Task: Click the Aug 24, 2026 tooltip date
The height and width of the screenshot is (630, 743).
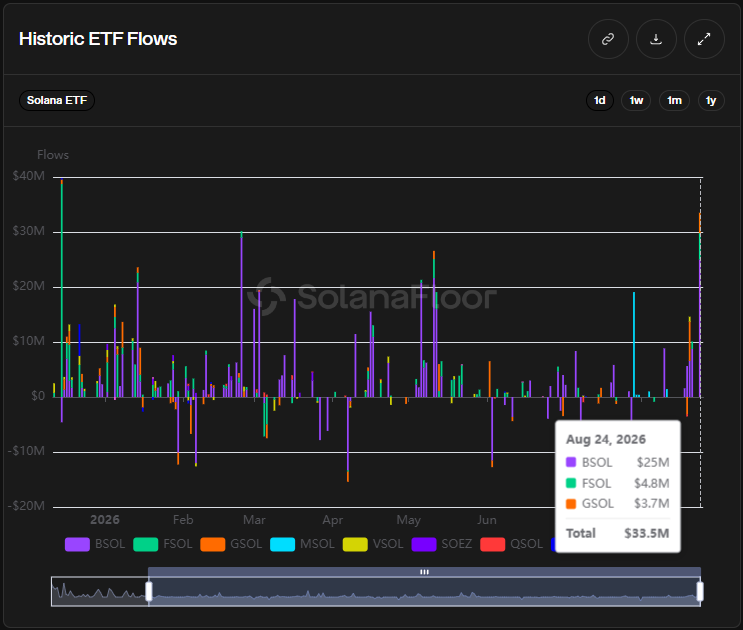Action: [x=606, y=439]
